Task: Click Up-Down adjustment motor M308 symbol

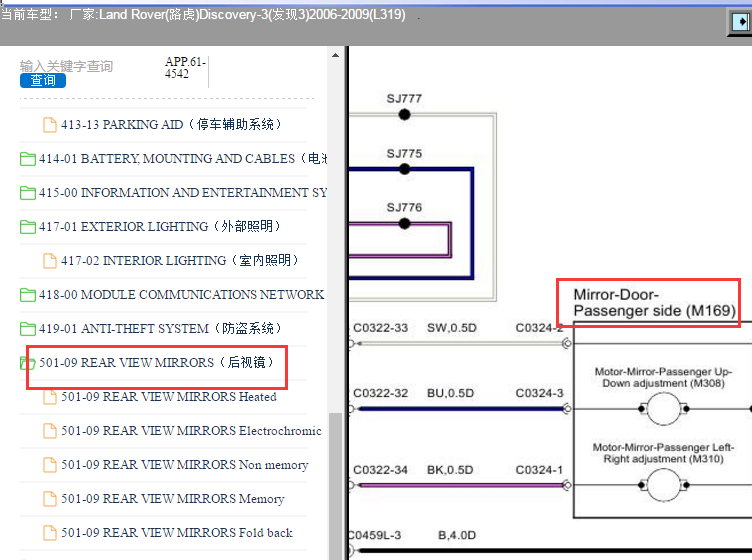Action: tap(664, 409)
